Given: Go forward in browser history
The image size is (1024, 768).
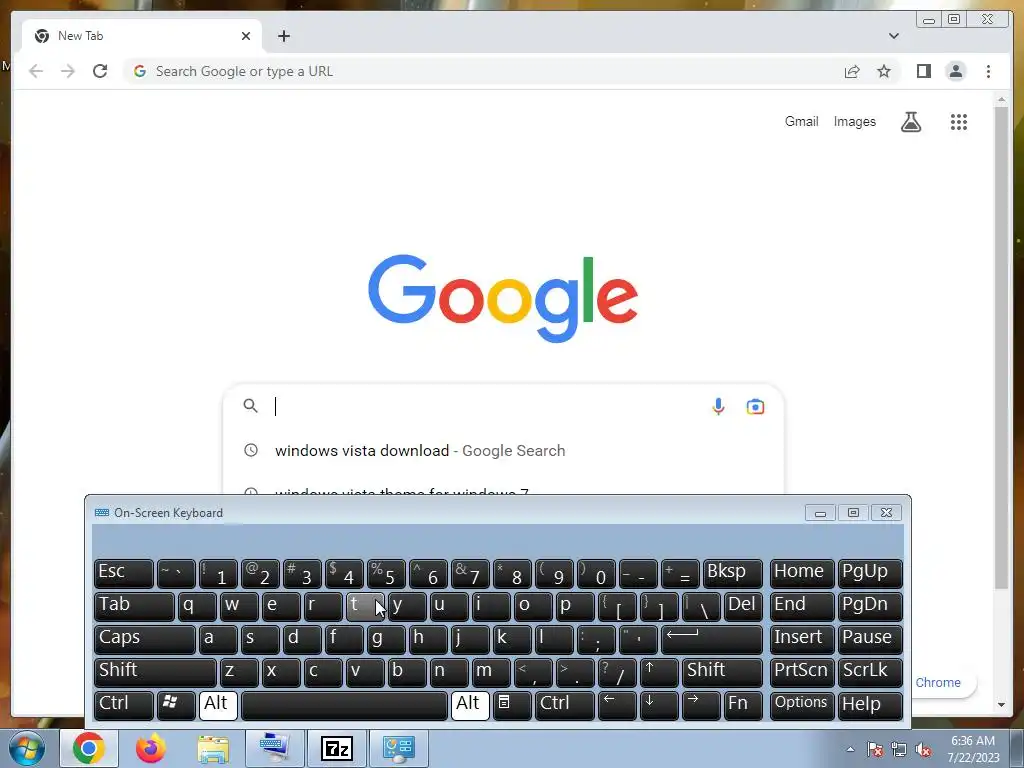Looking at the screenshot, I should point(68,71).
